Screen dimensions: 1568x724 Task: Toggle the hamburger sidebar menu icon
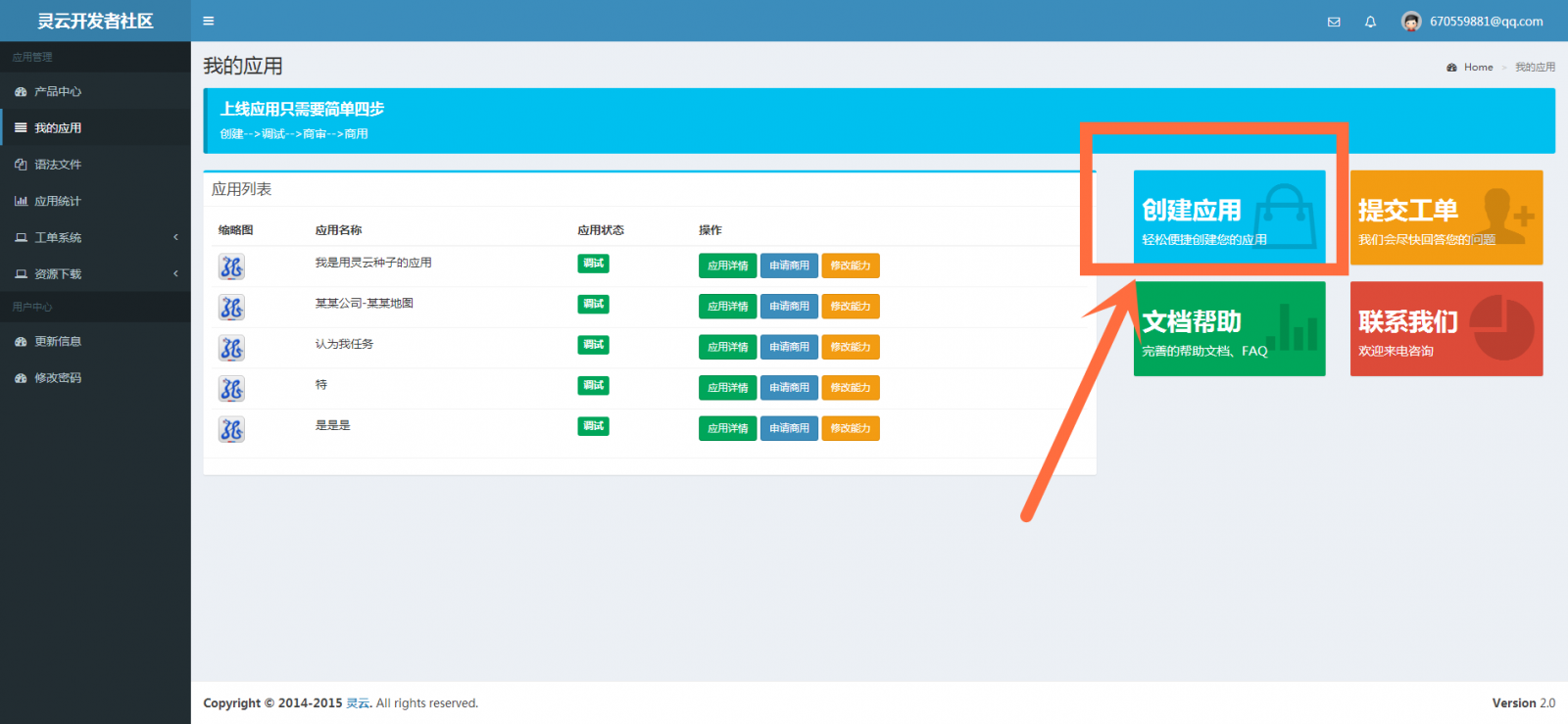click(208, 21)
